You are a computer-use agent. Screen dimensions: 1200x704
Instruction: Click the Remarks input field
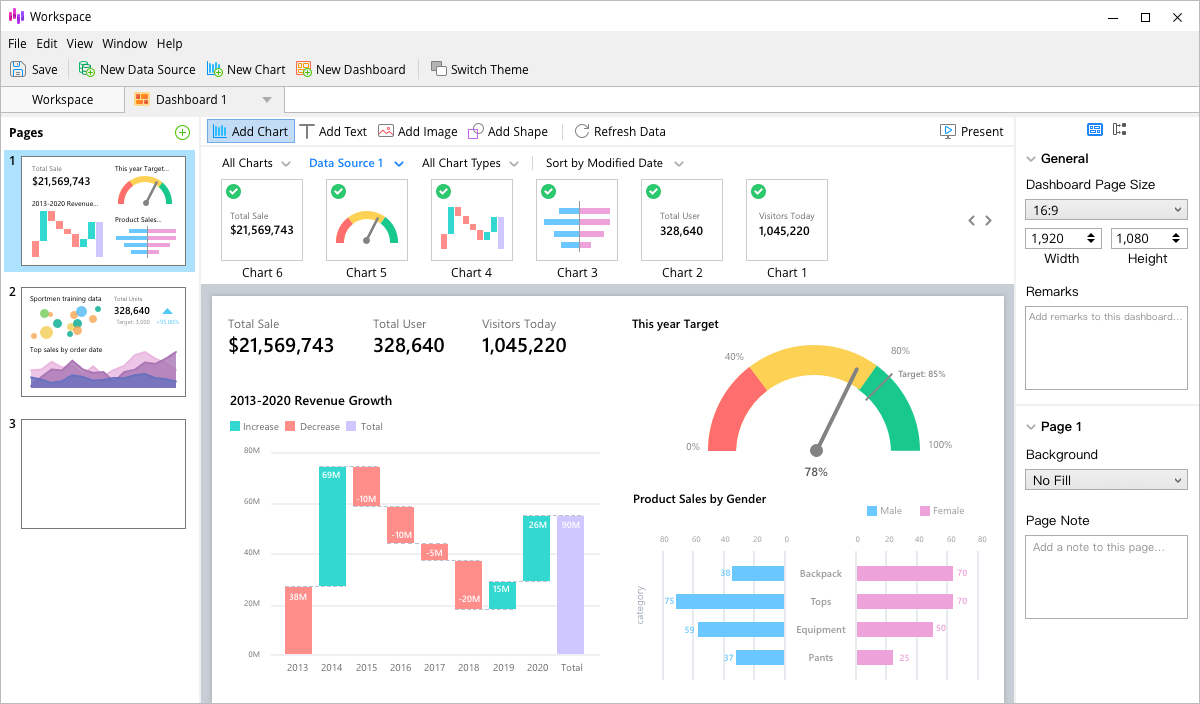(1106, 348)
